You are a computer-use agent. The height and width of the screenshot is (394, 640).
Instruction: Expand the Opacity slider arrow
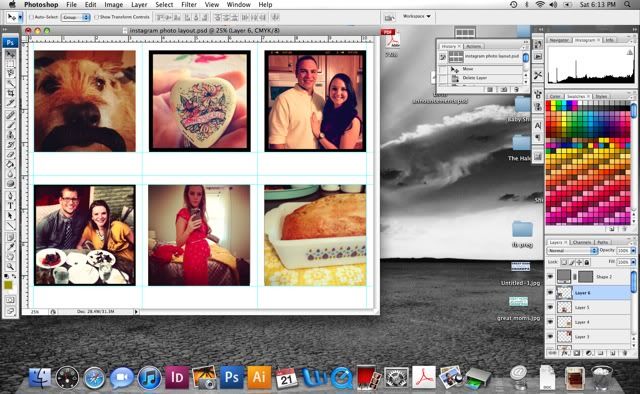[633, 250]
